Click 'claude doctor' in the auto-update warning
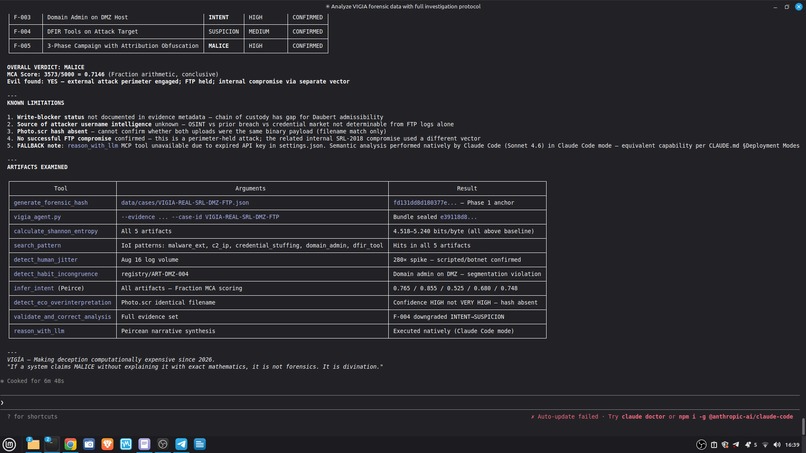 click(643, 416)
